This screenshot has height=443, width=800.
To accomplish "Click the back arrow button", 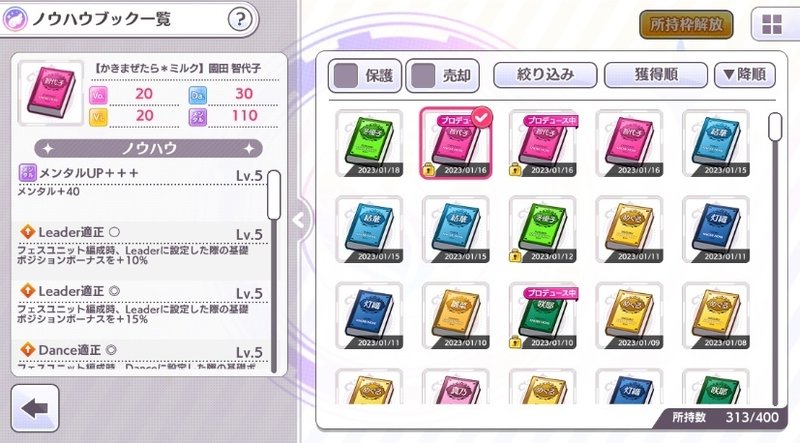I will [35, 408].
